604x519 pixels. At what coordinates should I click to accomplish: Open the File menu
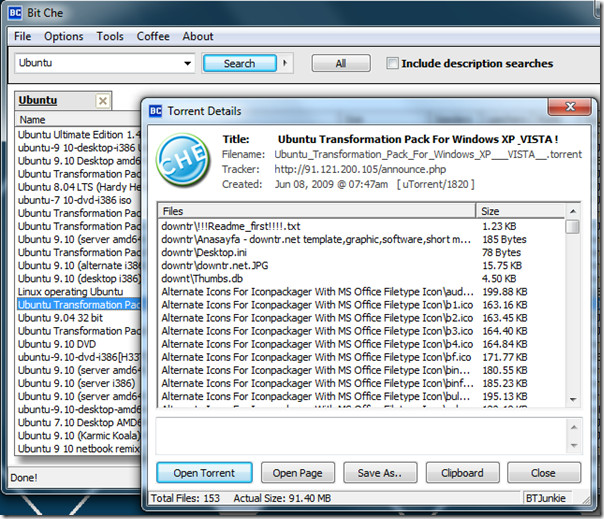22,36
